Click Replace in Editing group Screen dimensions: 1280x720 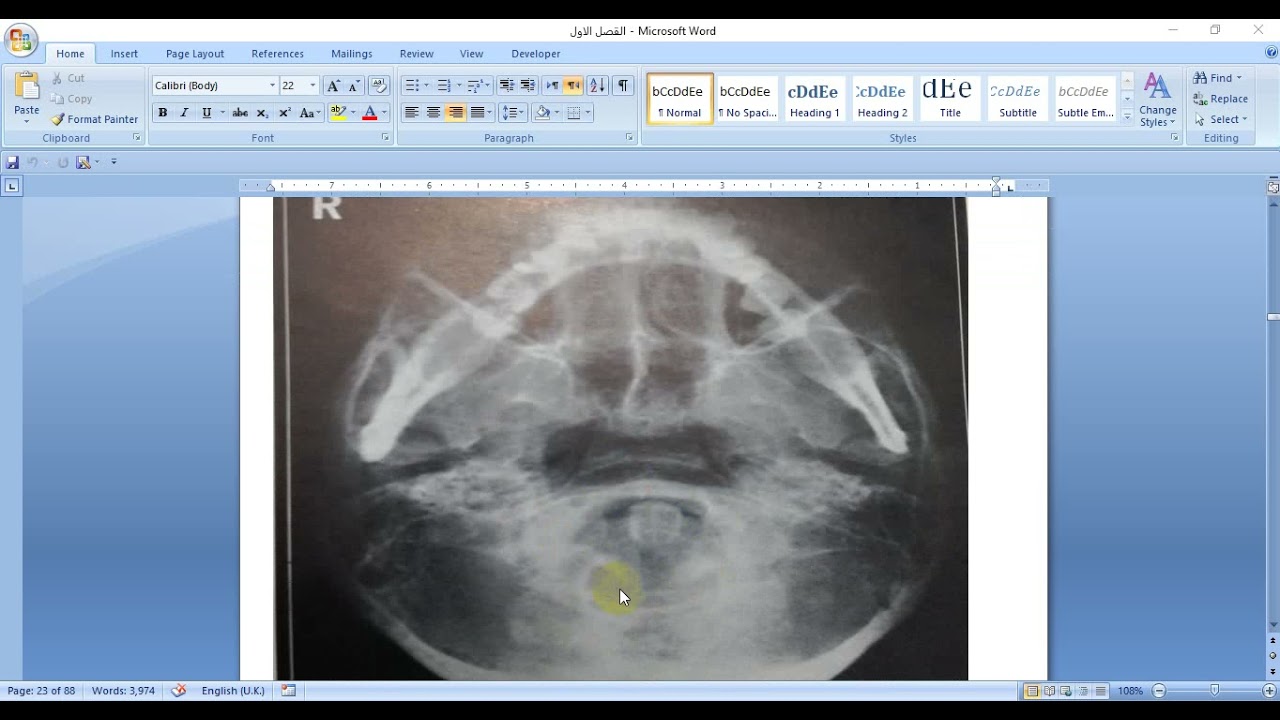[x=1220, y=99]
